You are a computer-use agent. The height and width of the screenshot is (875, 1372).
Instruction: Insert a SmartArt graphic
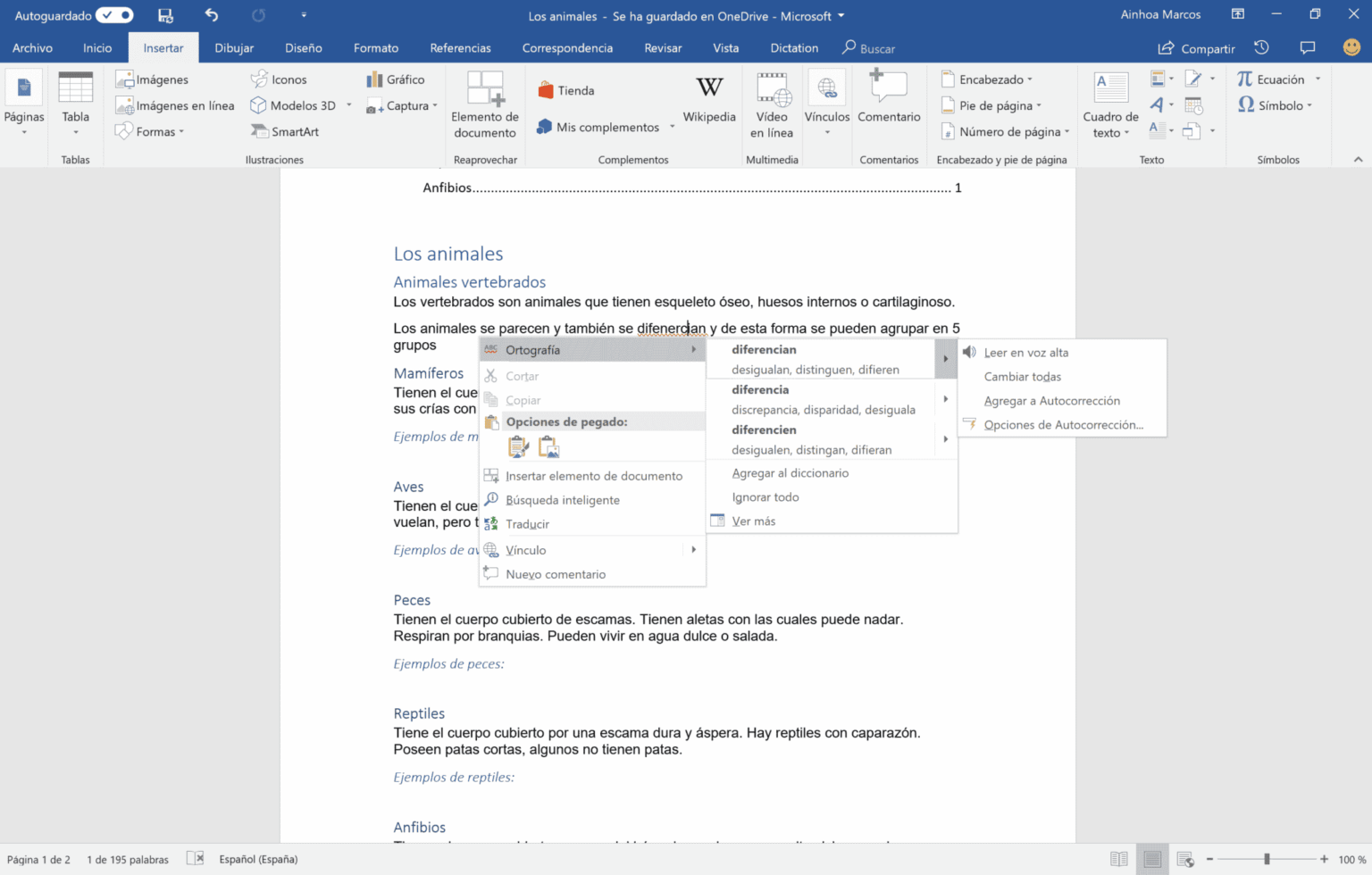coord(285,131)
